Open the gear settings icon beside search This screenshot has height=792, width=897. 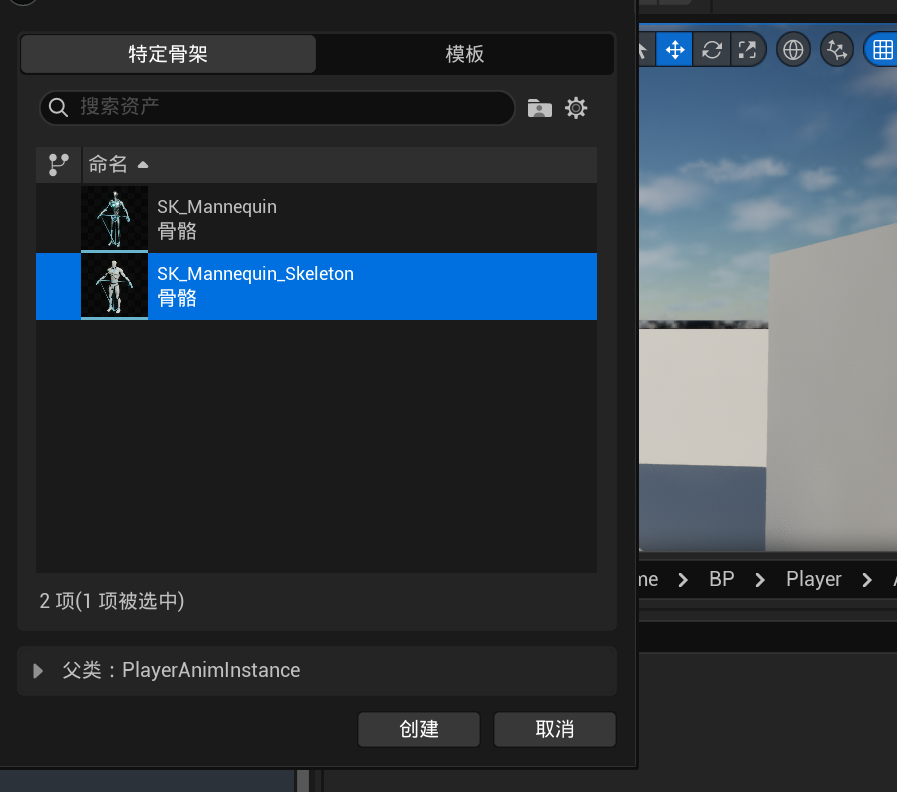(x=576, y=108)
